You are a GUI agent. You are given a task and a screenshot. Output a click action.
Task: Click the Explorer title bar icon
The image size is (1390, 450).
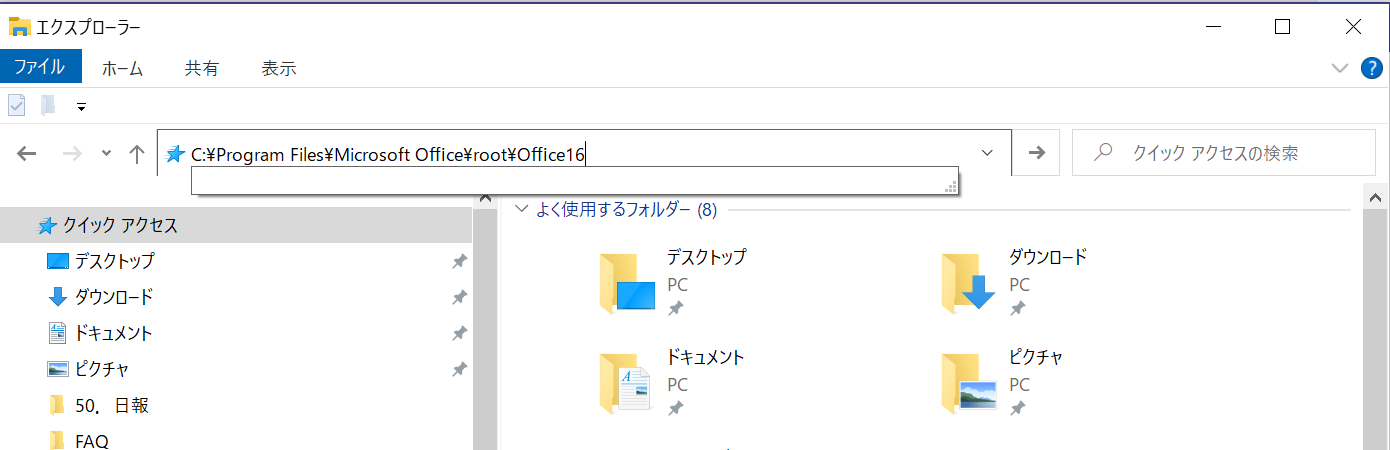(x=19, y=27)
